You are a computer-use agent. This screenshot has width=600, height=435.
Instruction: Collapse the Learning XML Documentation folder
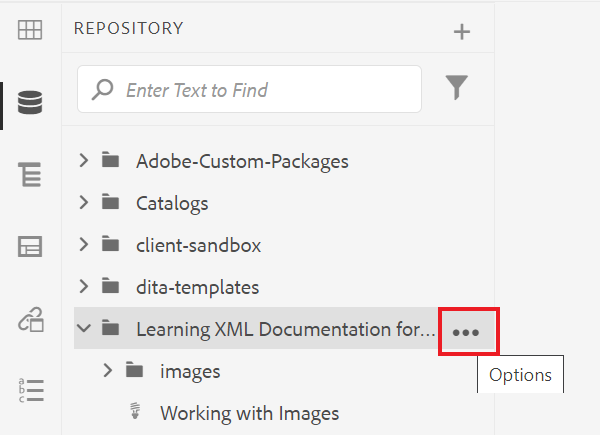tap(84, 328)
